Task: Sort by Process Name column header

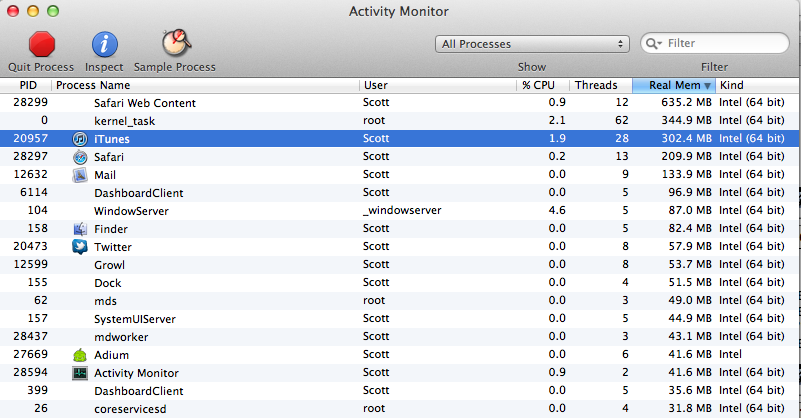Action: pos(93,85)
